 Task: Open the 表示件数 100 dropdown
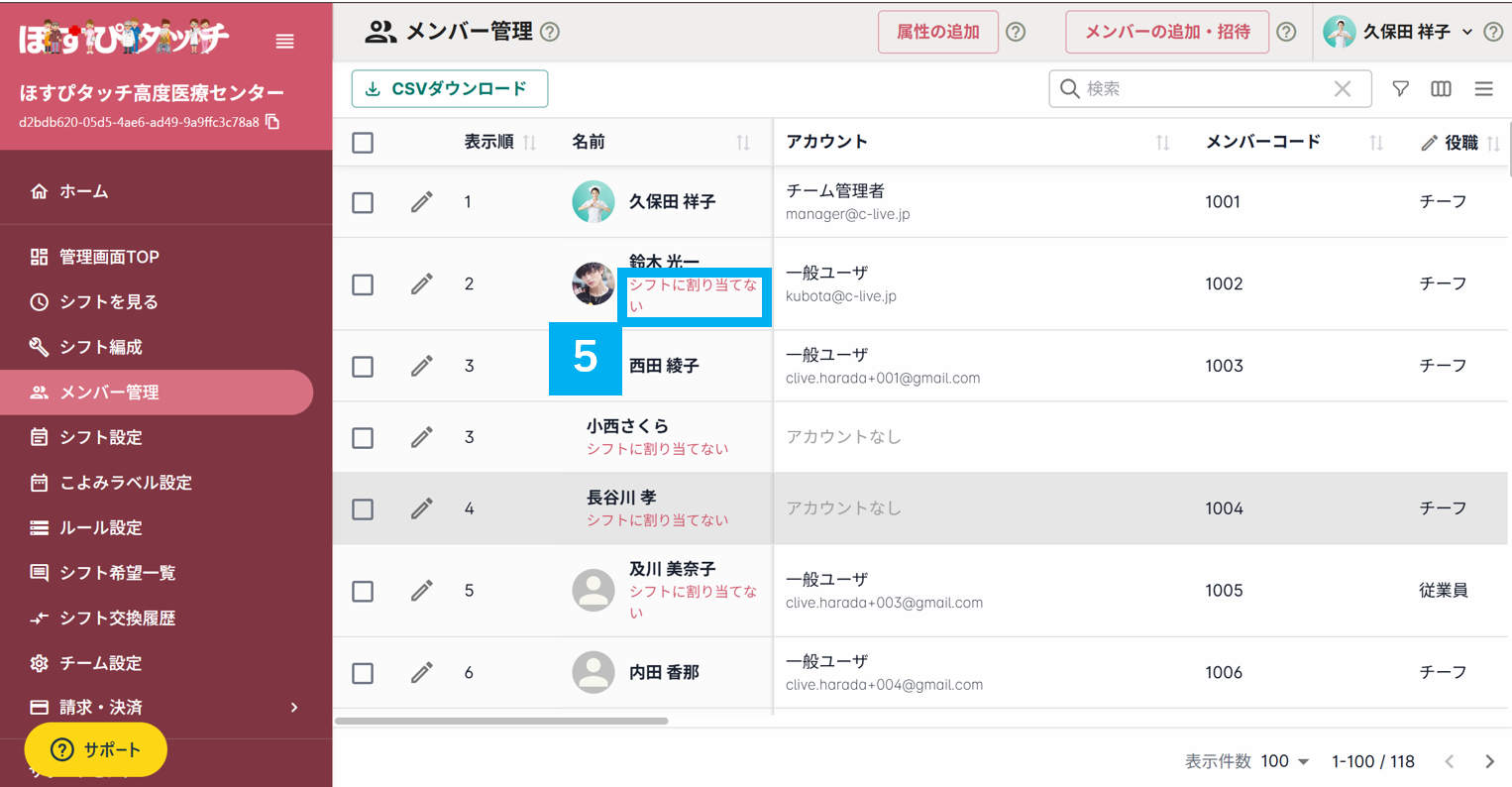click(1285, 761)
